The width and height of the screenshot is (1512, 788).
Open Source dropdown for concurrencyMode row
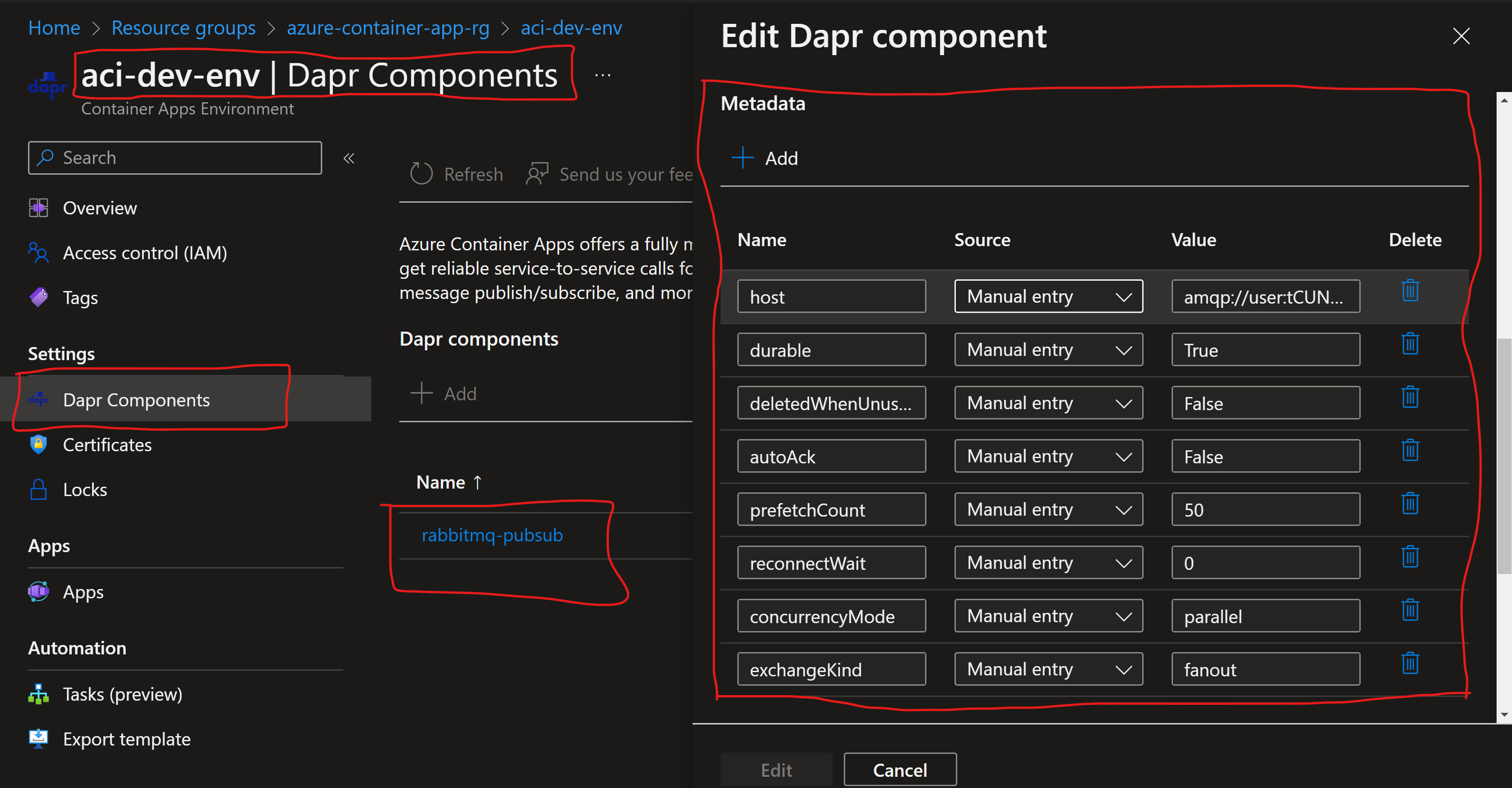pos(1048,616)
